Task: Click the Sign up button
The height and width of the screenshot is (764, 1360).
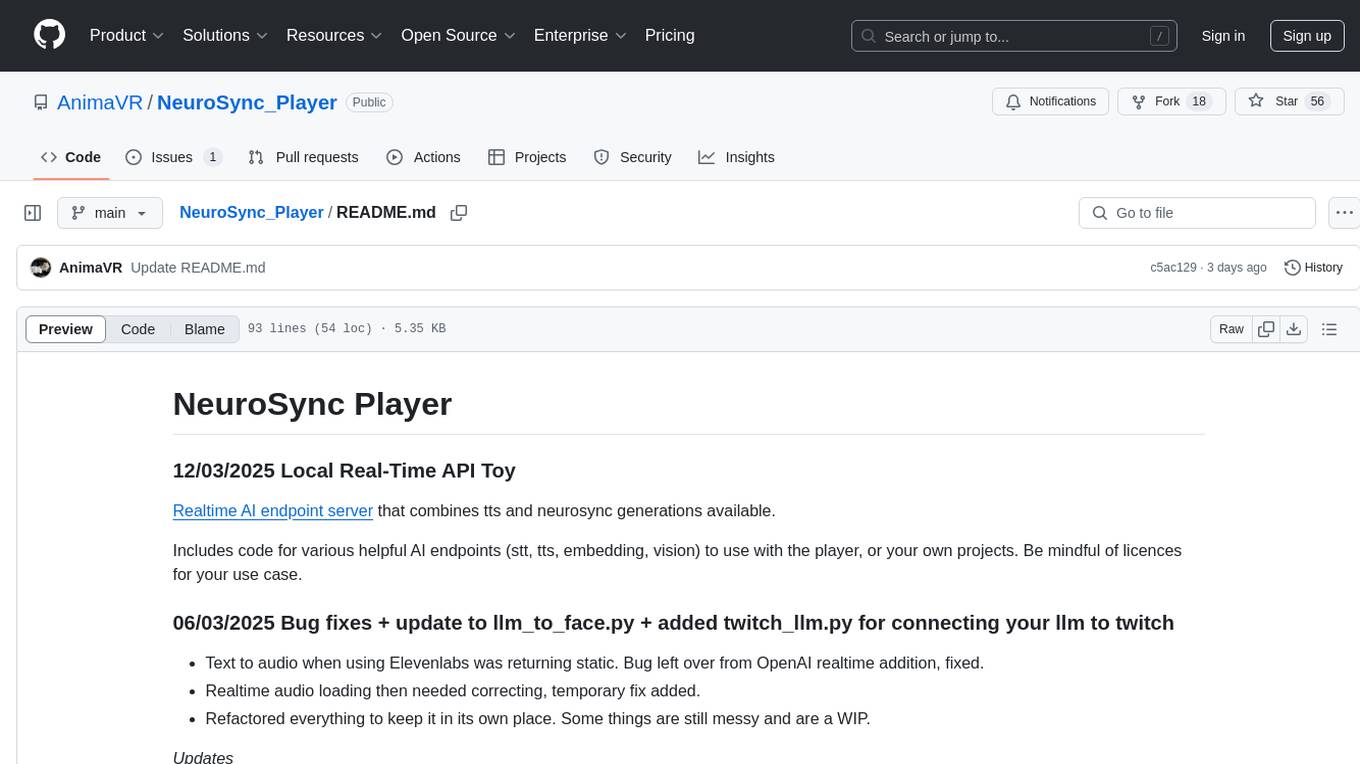Action: click(x=1307, y=36)
